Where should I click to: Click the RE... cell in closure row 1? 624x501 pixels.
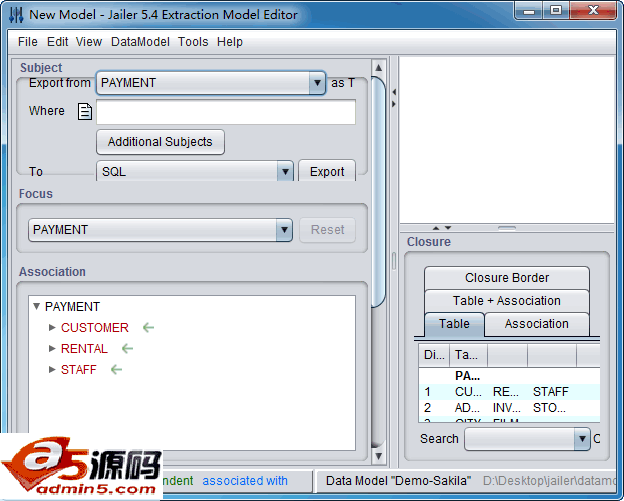tap(506, 392)
